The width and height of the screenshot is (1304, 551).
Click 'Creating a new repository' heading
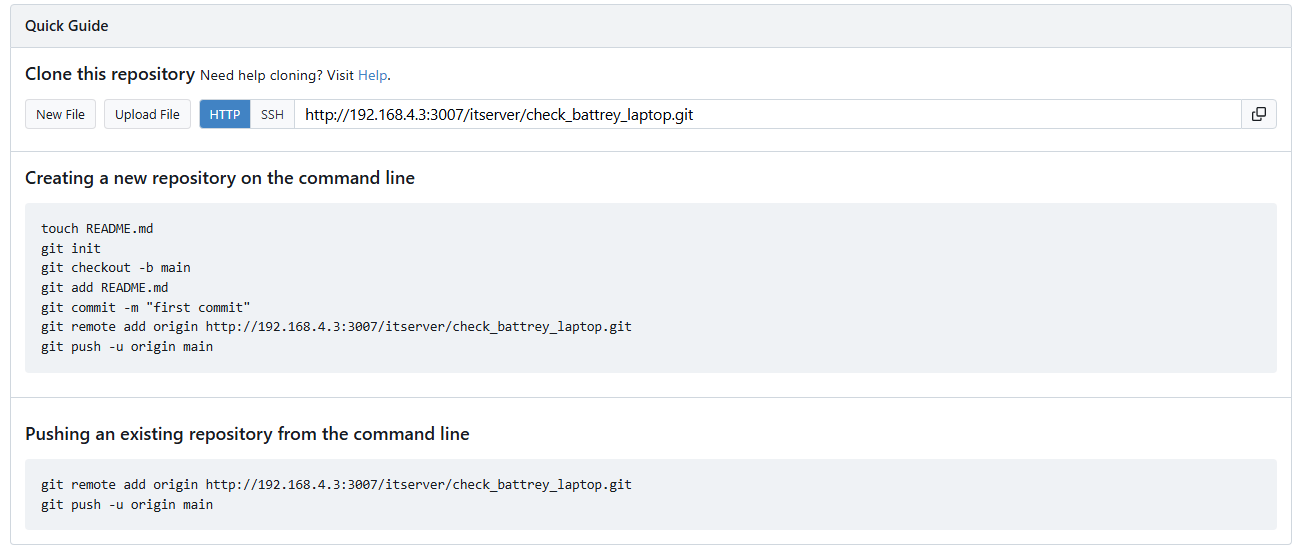pos(220,178)
